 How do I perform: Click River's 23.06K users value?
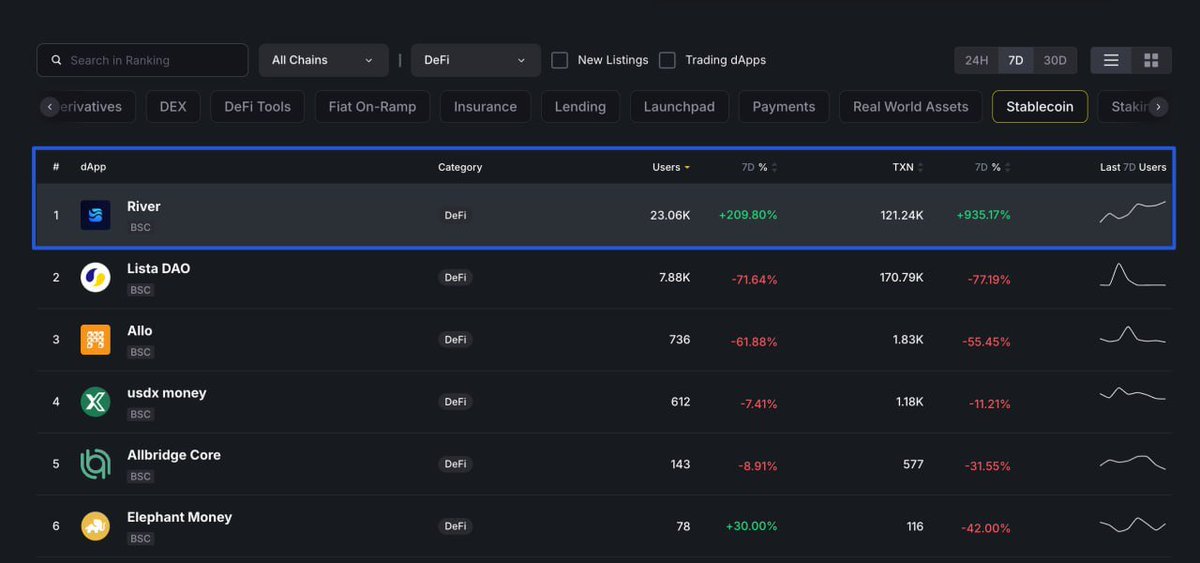(x=670, y=215)
